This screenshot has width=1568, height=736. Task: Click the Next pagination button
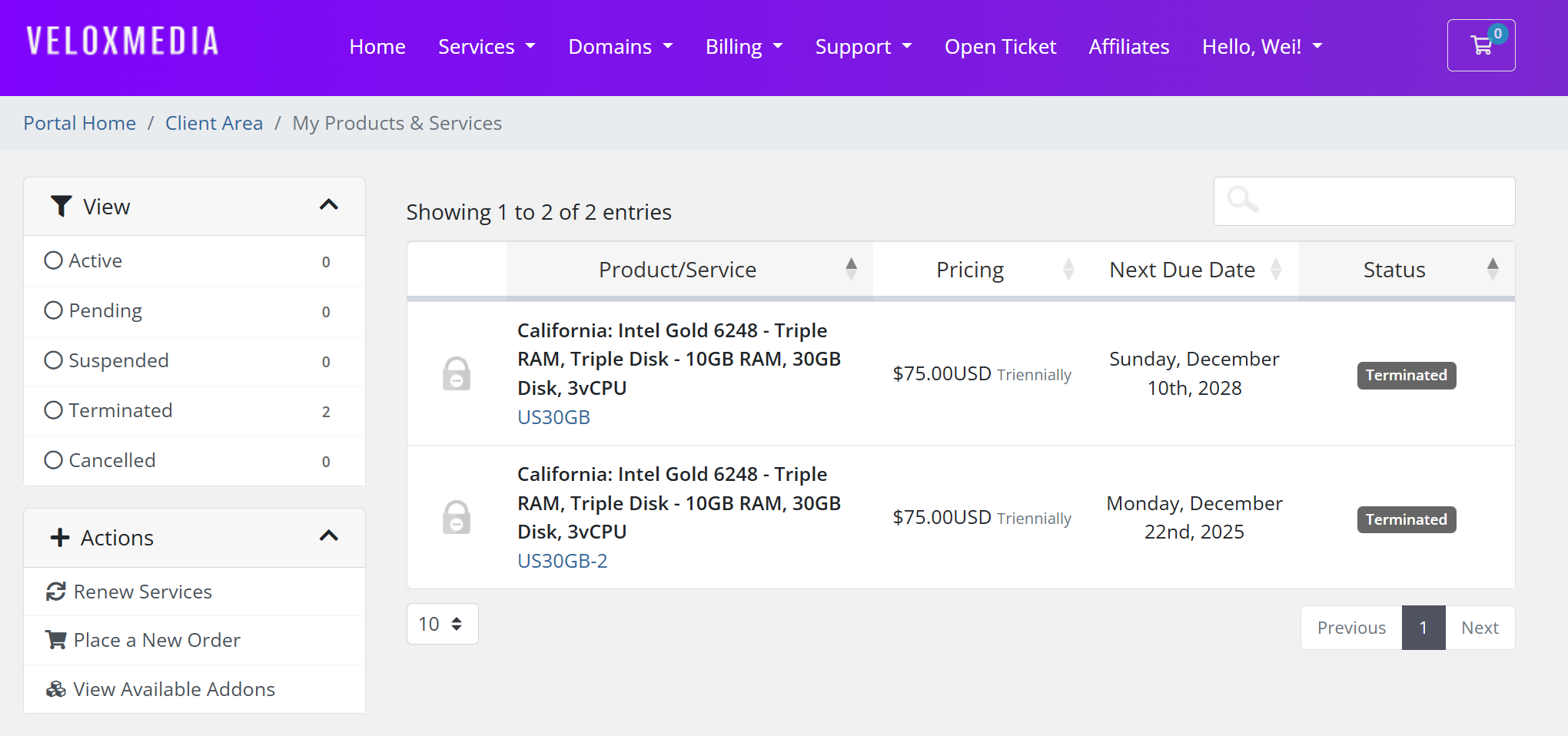click(1480, 628)
